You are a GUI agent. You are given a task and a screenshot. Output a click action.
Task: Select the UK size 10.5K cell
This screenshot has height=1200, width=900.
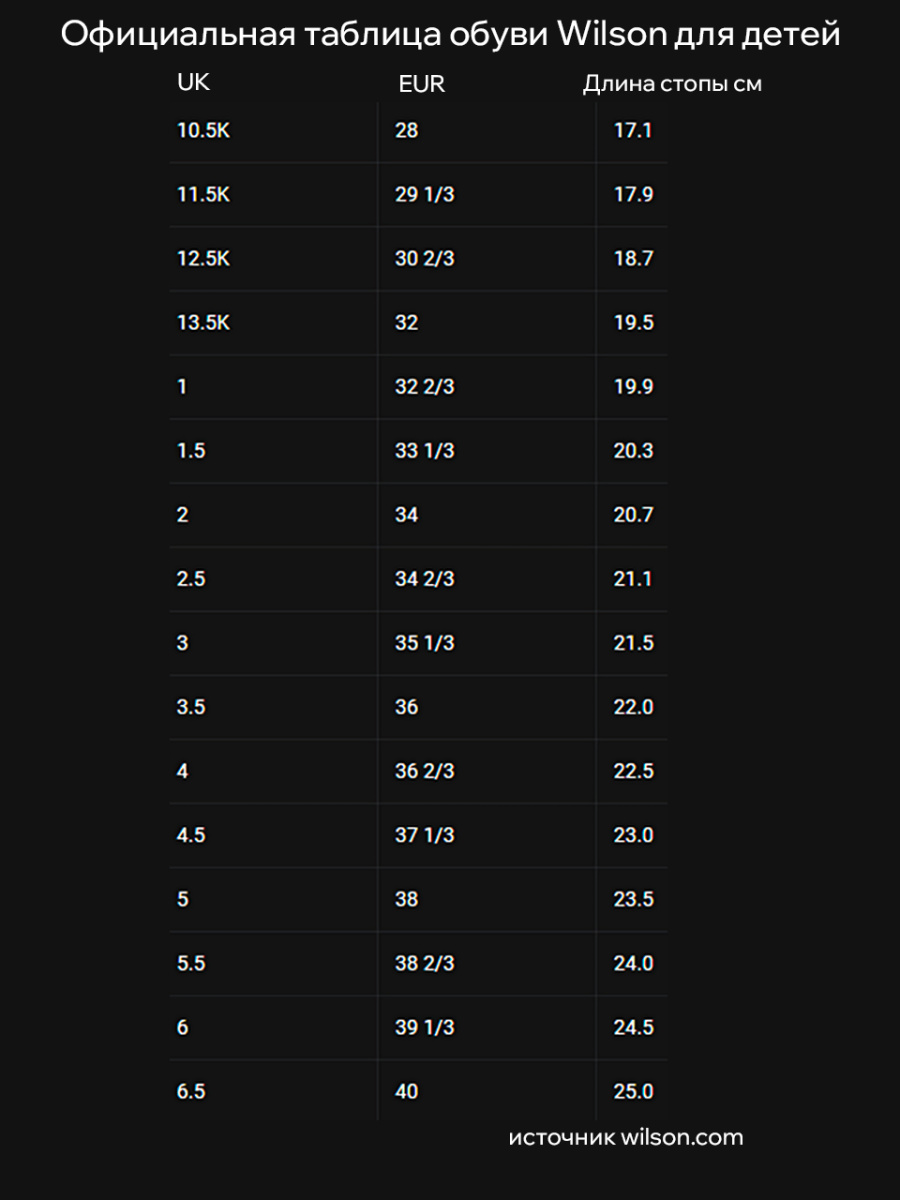click(x=203, y=130)
